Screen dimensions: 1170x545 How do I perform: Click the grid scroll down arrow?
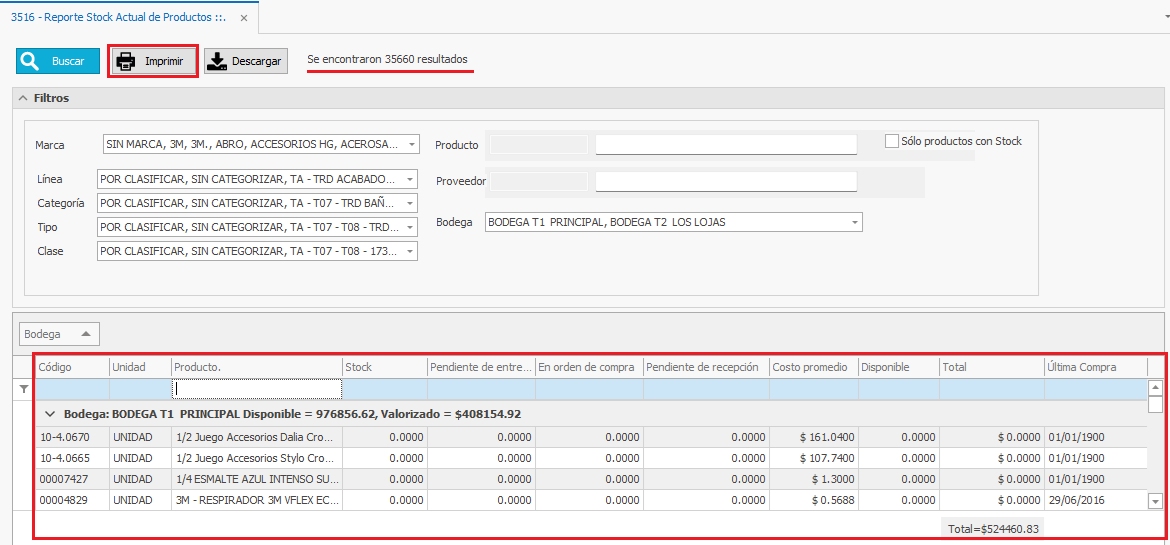point(1155,500)
